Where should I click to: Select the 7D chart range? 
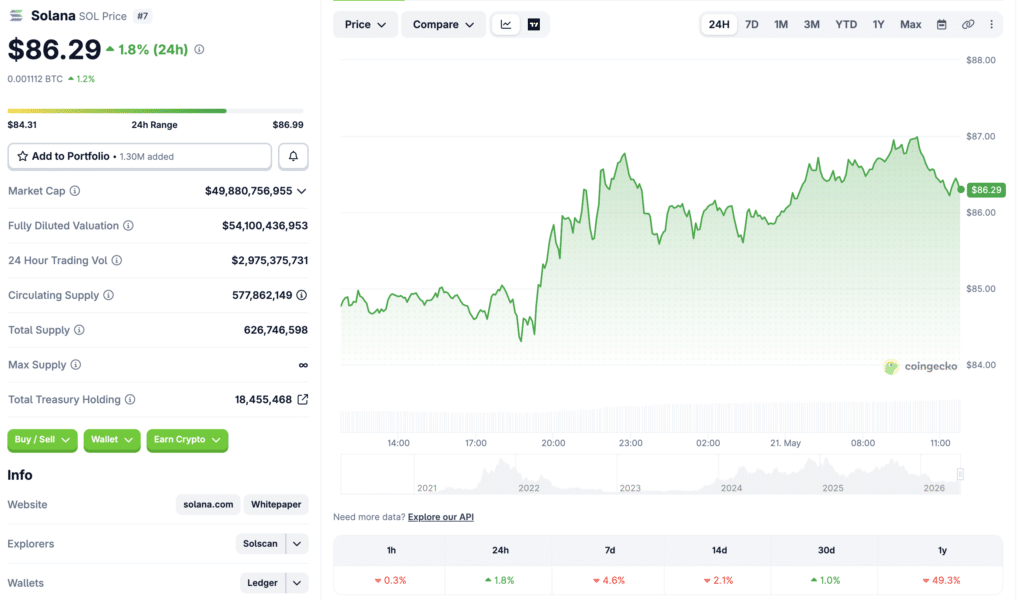point(752,24)
